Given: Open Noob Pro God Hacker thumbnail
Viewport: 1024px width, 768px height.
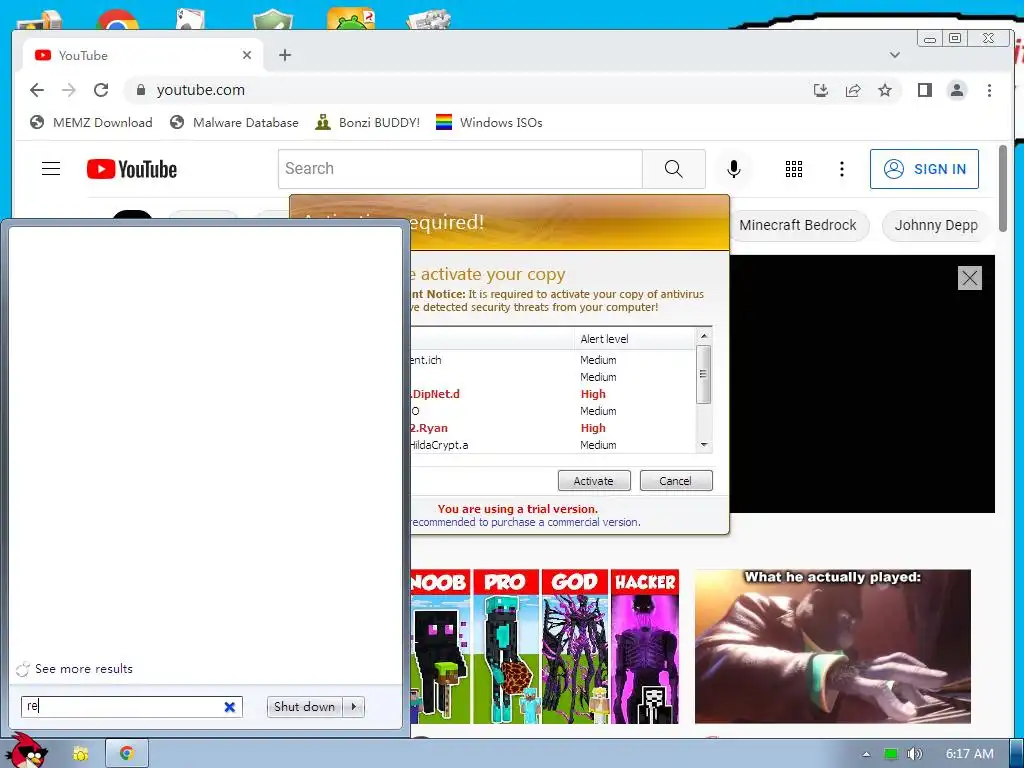Looking at the screenshot, I should 545,647.
